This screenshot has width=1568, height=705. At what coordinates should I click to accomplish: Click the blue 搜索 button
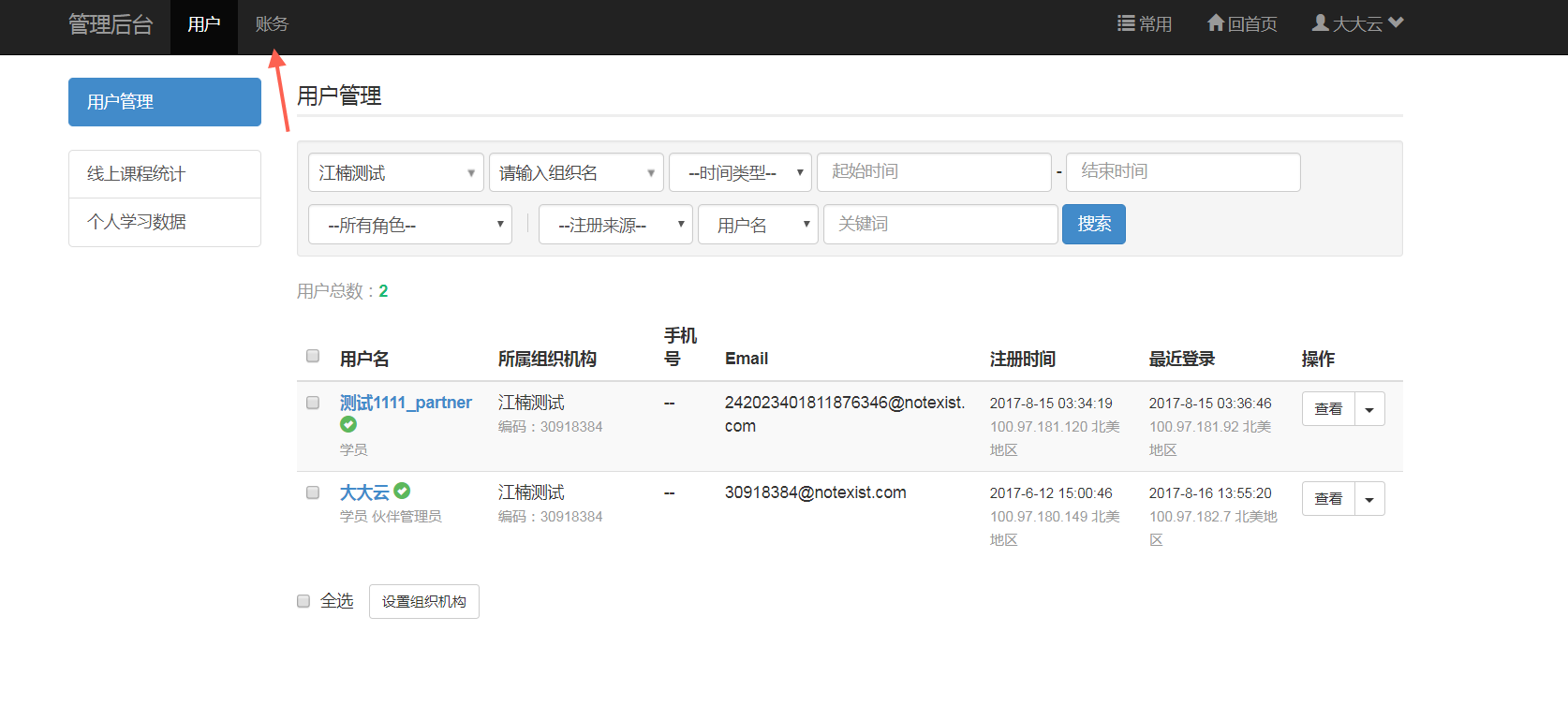point(1094,225)
